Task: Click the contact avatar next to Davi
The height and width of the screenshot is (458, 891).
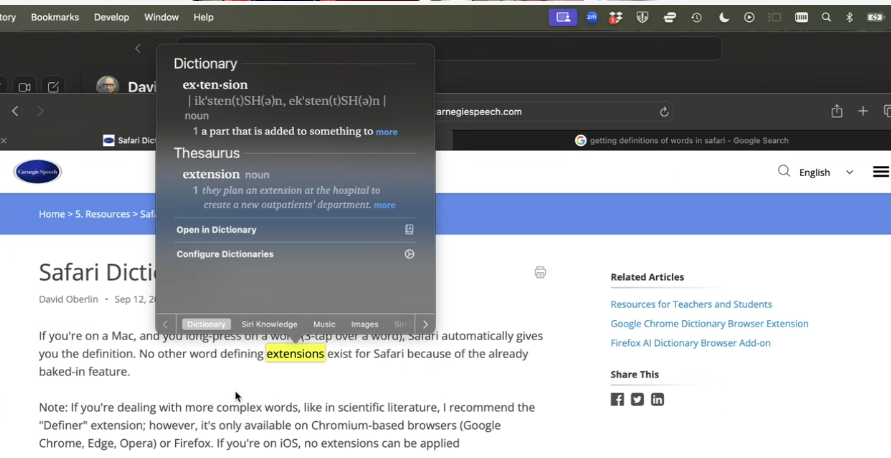Action: click(107, 86)
